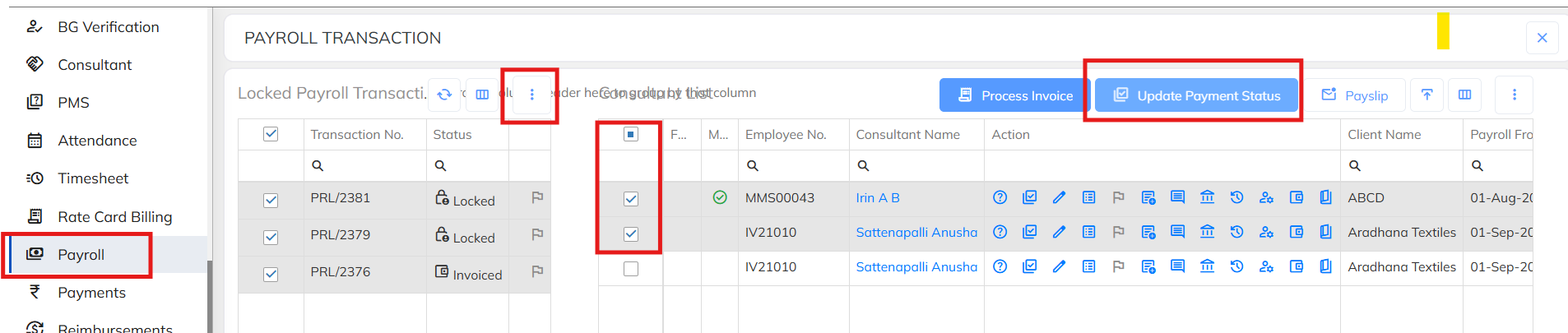The image size is (1568, 333).
Task: Refresh the Locked Payroll Transactions list
Action: click(x=444, y=95)
